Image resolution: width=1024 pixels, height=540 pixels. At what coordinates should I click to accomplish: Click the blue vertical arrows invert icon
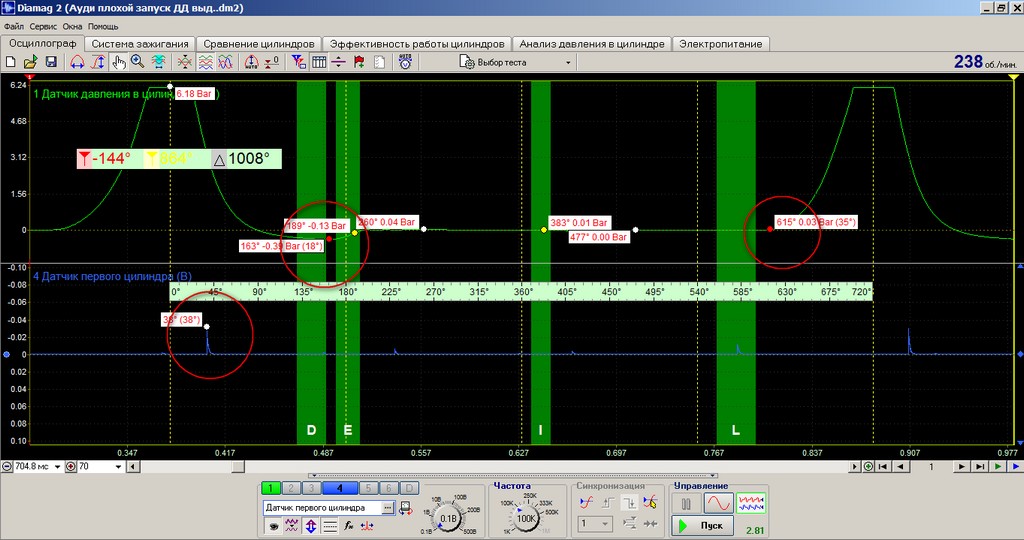[x=311, y=526]
